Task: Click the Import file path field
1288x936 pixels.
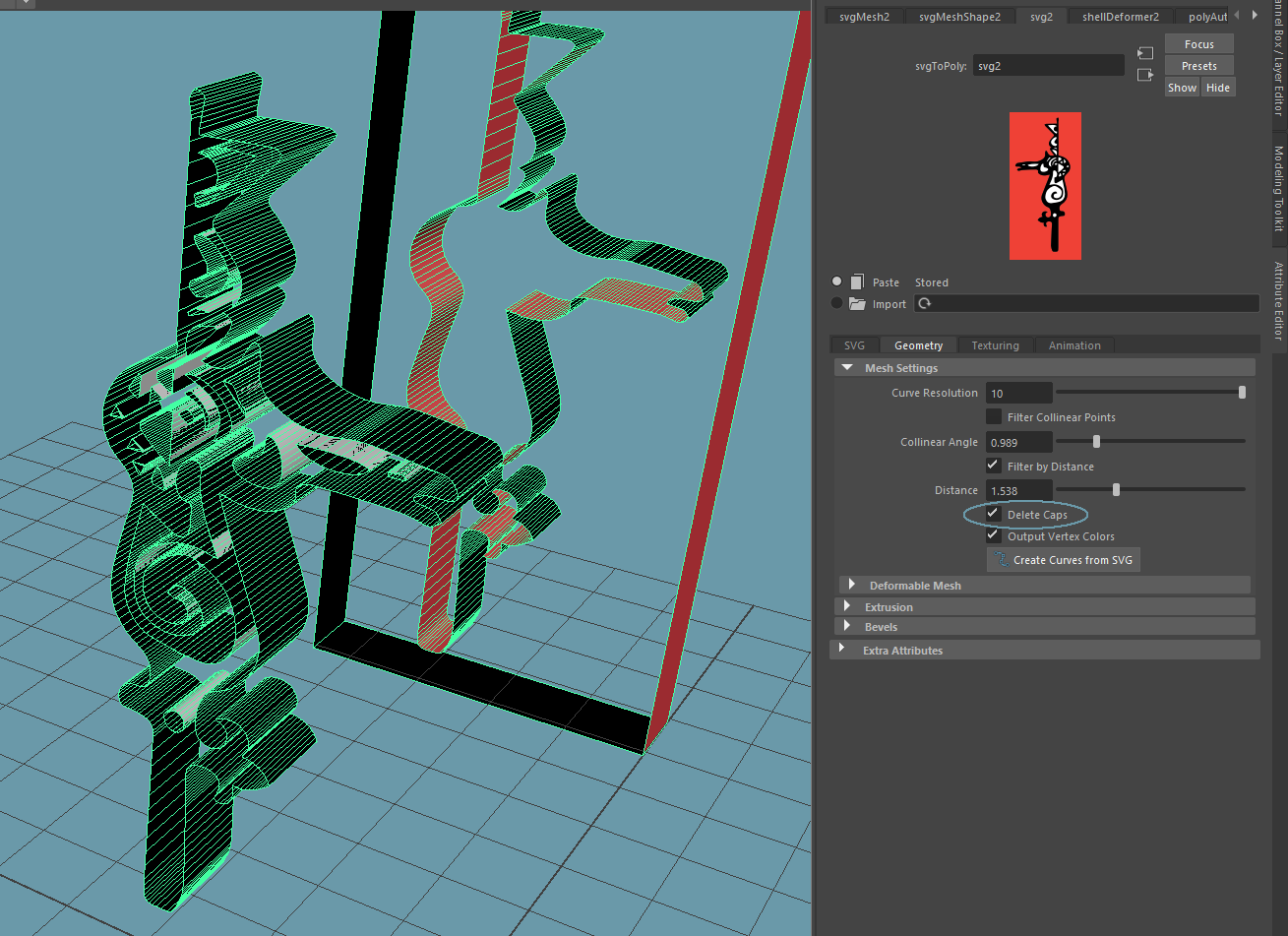Action: tap(1086, 304)
